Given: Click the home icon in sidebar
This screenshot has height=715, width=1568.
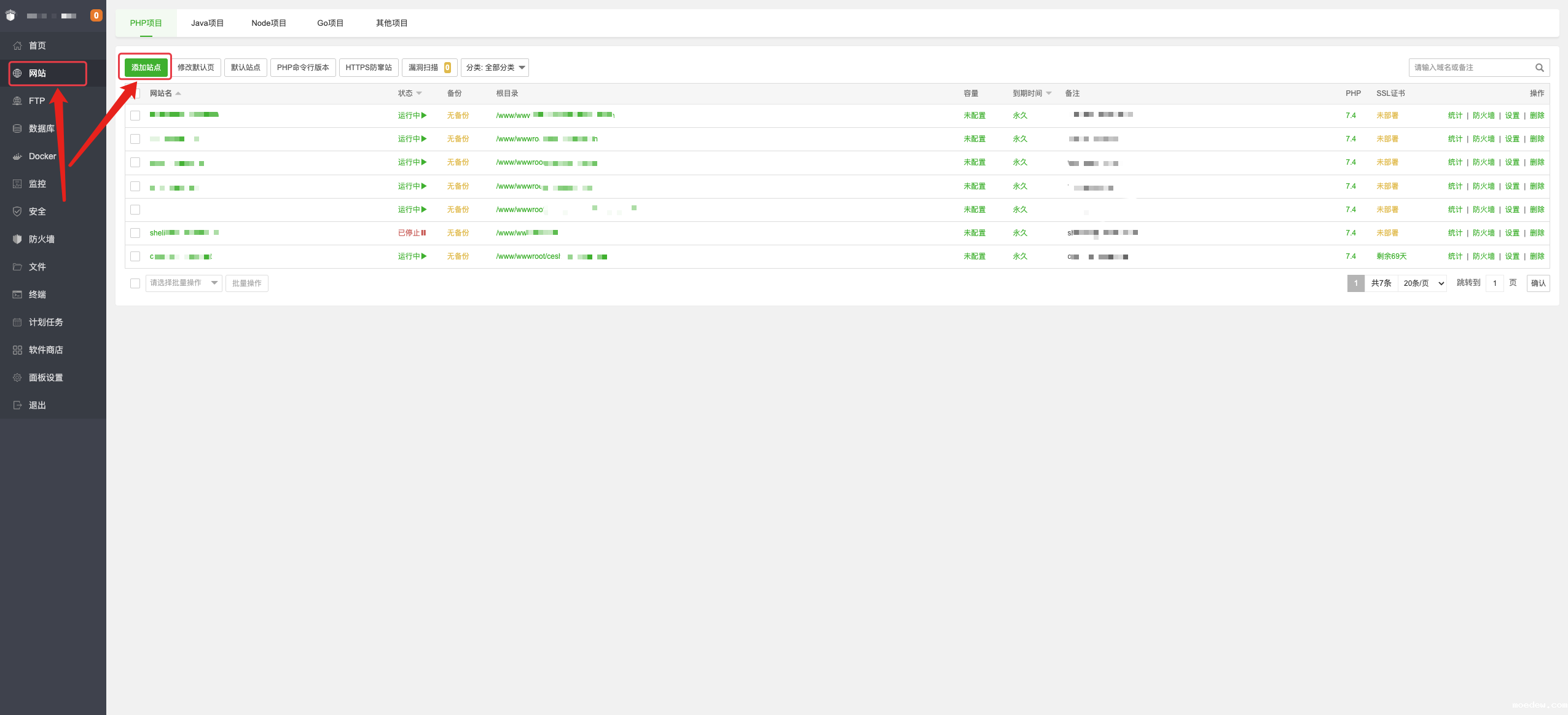Looking at the screenshot, I should coord(17,45).
